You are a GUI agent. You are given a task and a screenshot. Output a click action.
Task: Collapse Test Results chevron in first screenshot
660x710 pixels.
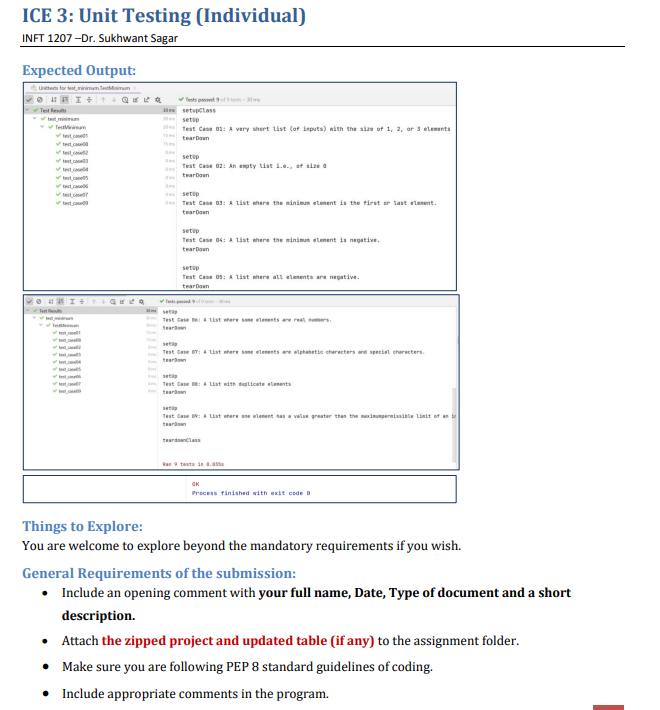point(28,110)
